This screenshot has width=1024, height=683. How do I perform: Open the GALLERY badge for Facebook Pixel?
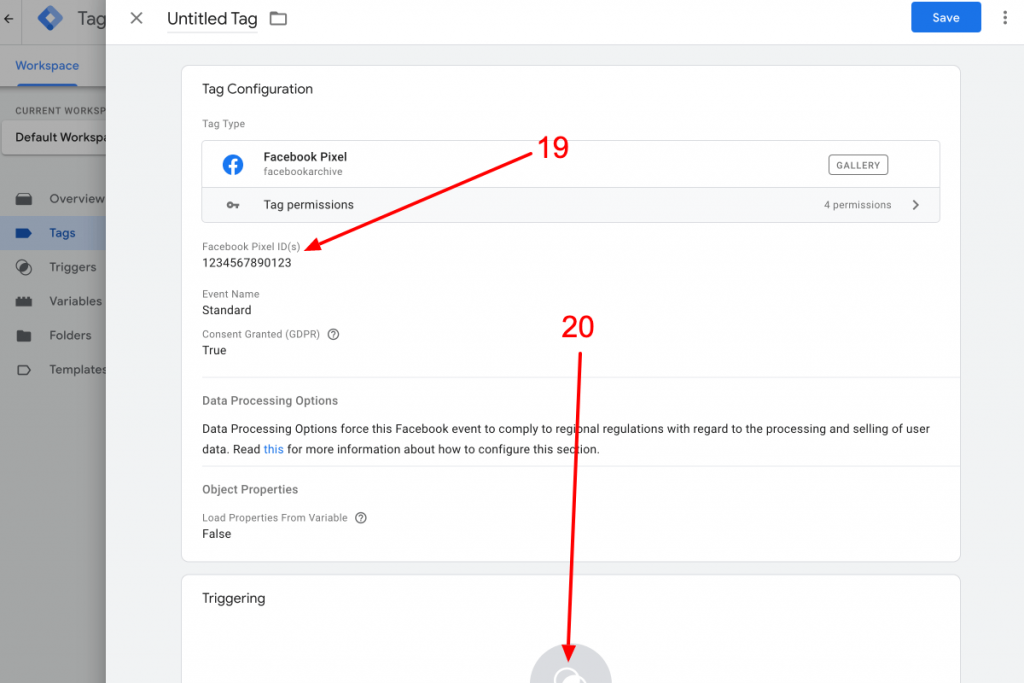[858, 165]
